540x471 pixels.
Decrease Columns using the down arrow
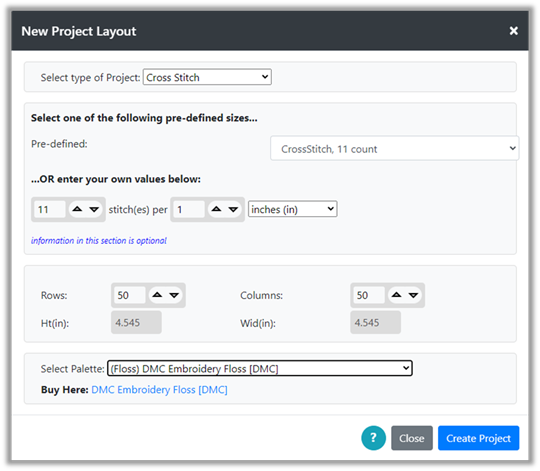[413, 295]
